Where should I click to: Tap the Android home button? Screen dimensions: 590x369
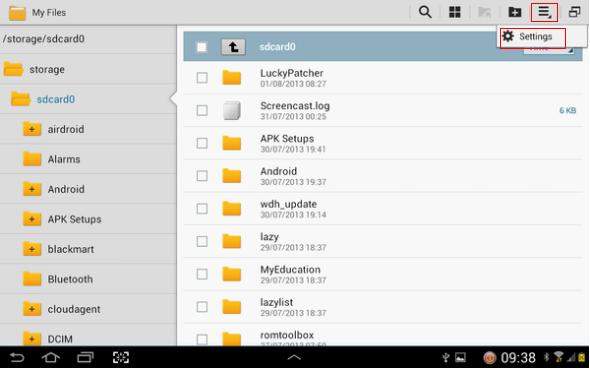(50, 357)
